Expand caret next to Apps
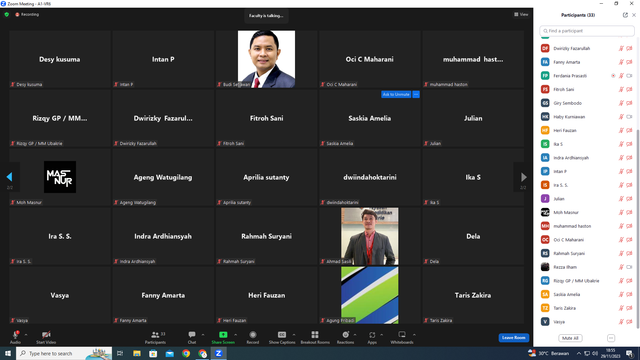This screenshot has width=640, height=360. 381,335
